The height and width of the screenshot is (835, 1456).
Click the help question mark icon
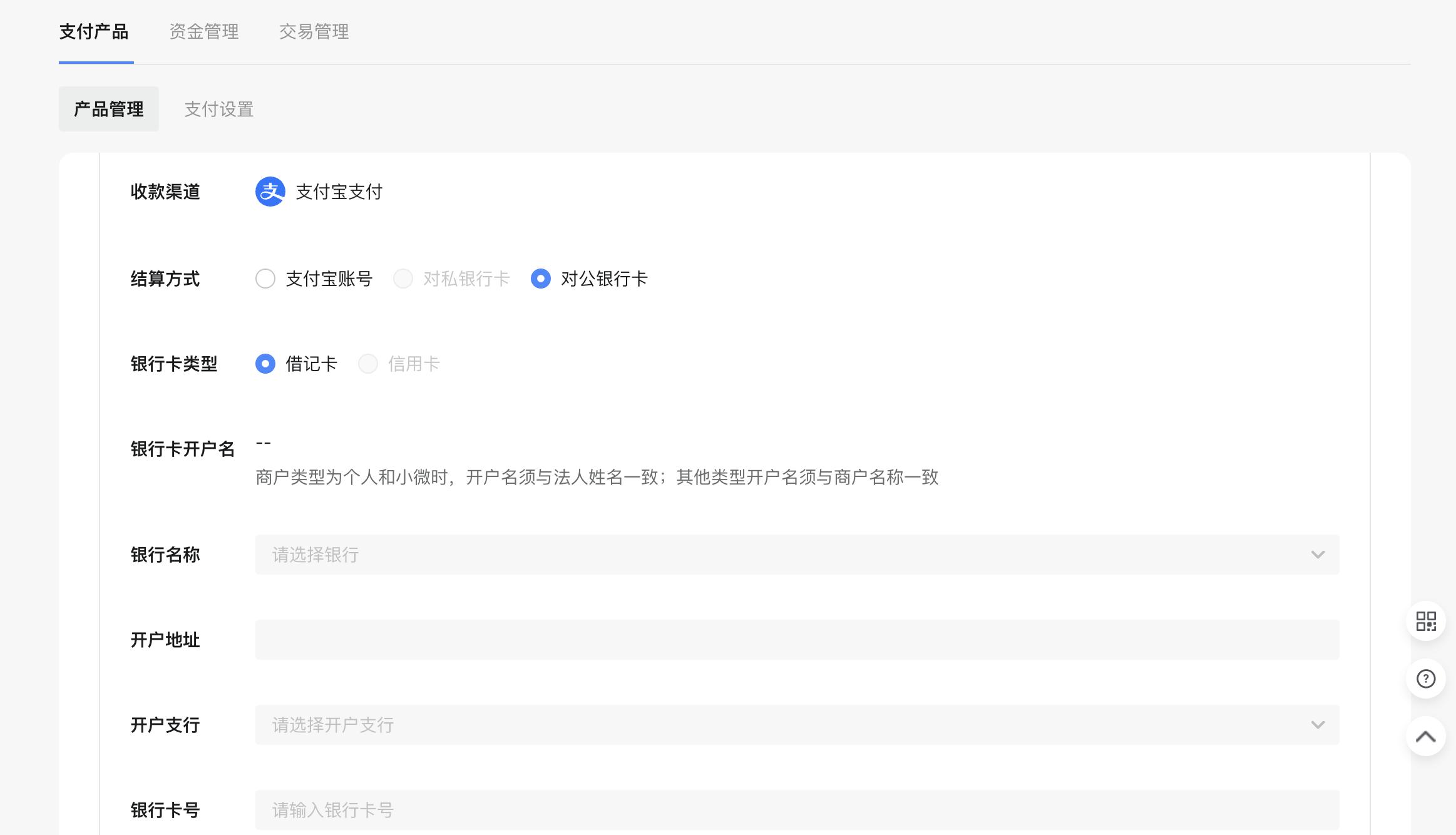1426,679
